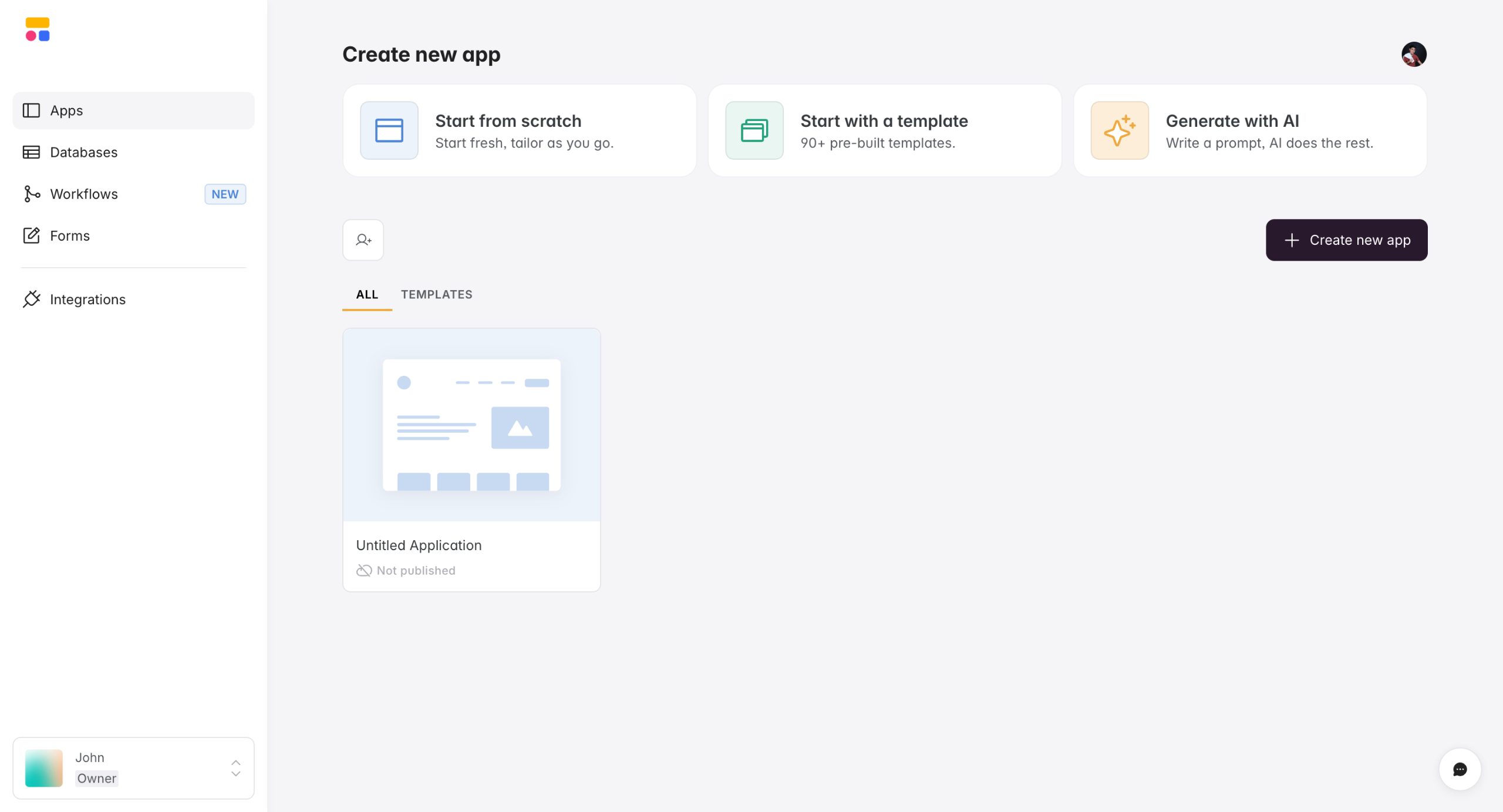The image size is (1503, 812).
Task: Click the Not published cloud icon
Action: pos(364,571)
